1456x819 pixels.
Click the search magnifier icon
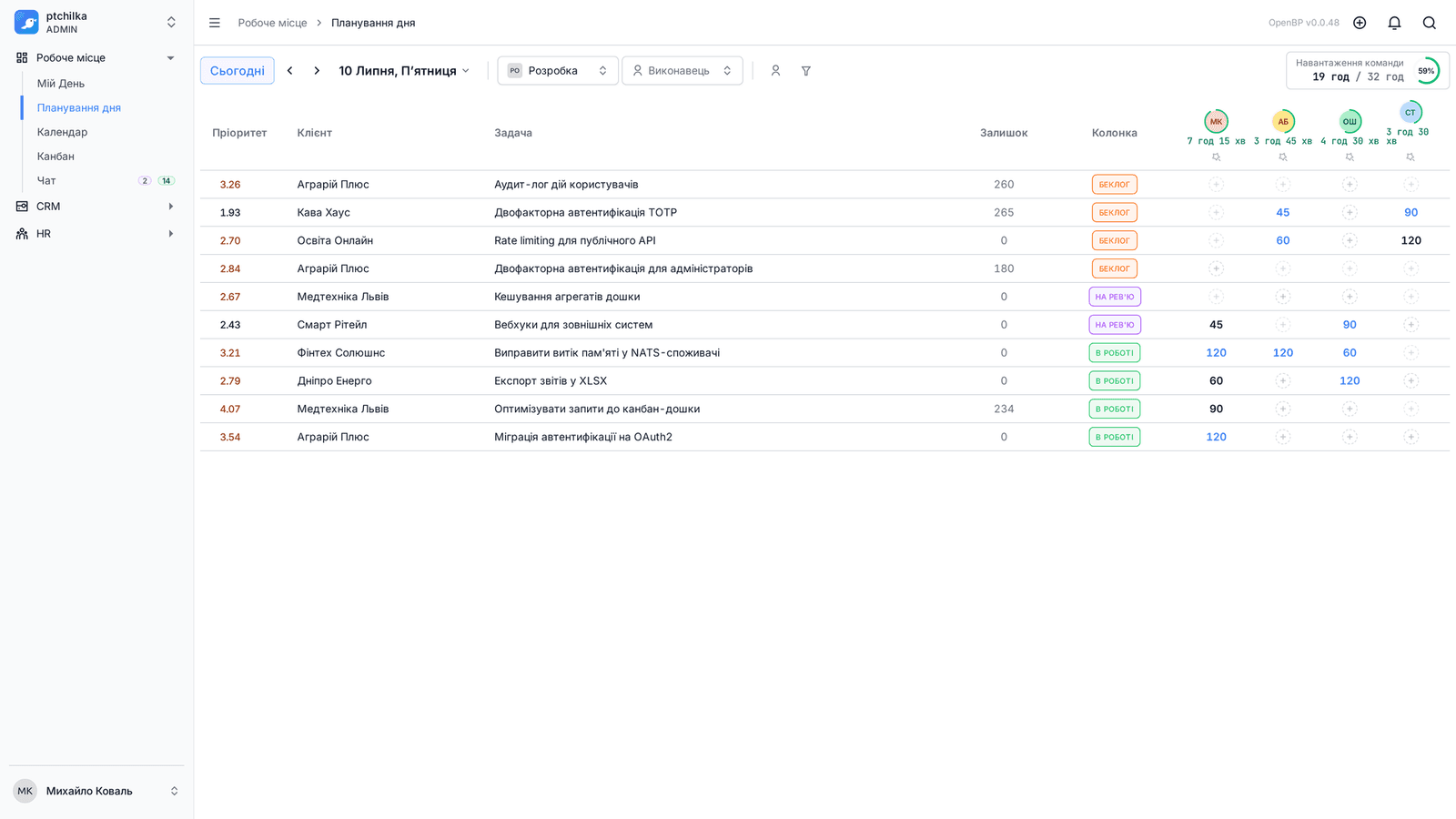[x=1430, y=23]
